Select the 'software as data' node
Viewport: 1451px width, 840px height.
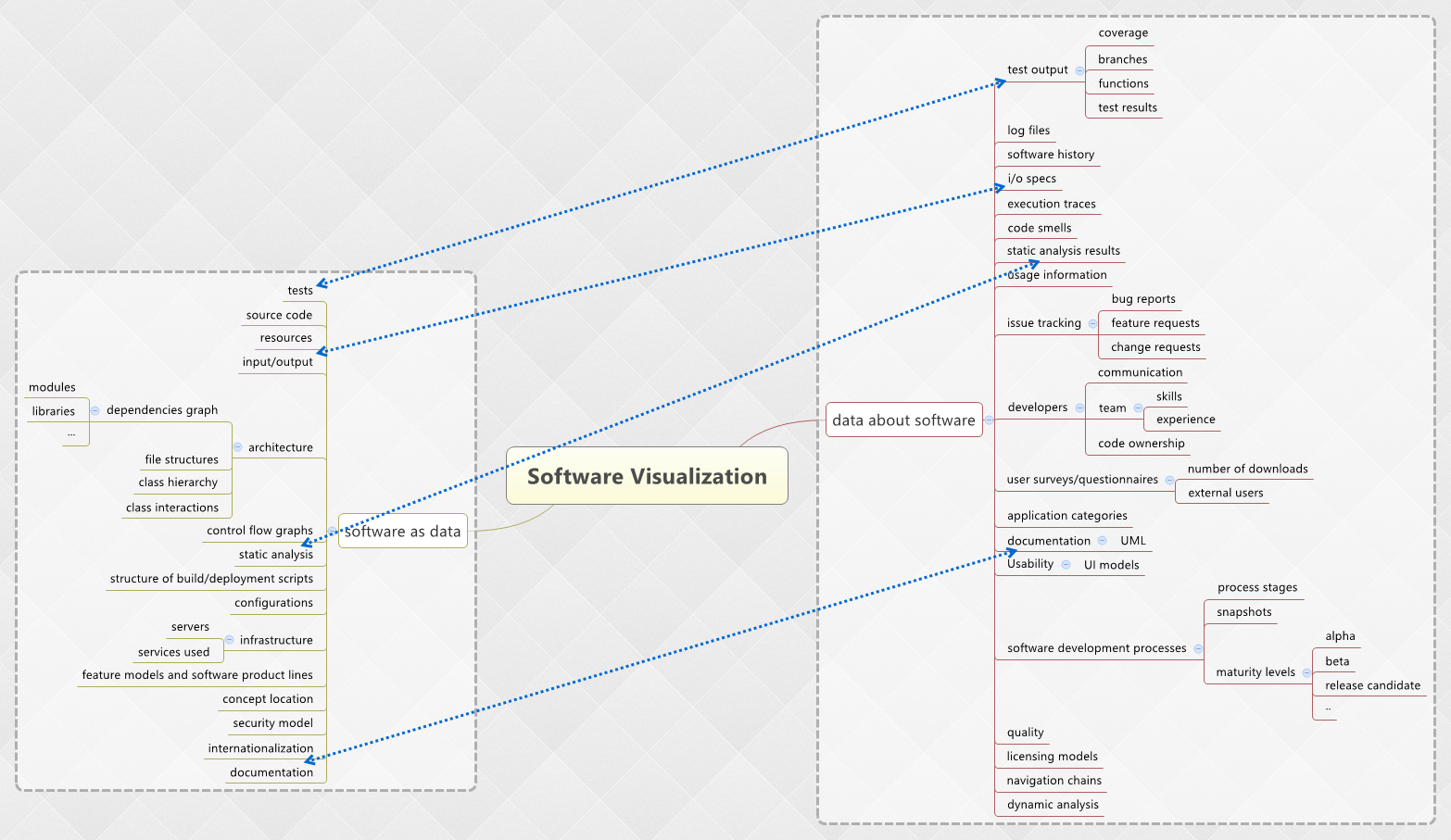402,531
